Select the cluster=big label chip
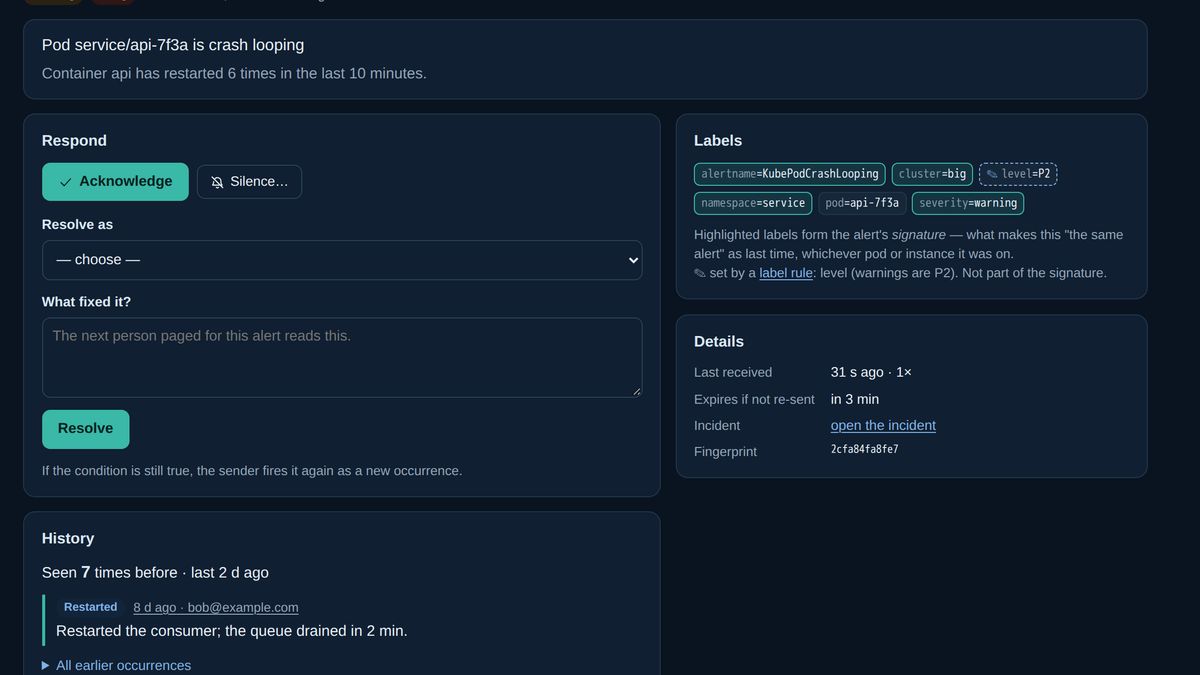Image resolution: width=1200 pixels, height=675 pixels. click(x=933, y=174)
